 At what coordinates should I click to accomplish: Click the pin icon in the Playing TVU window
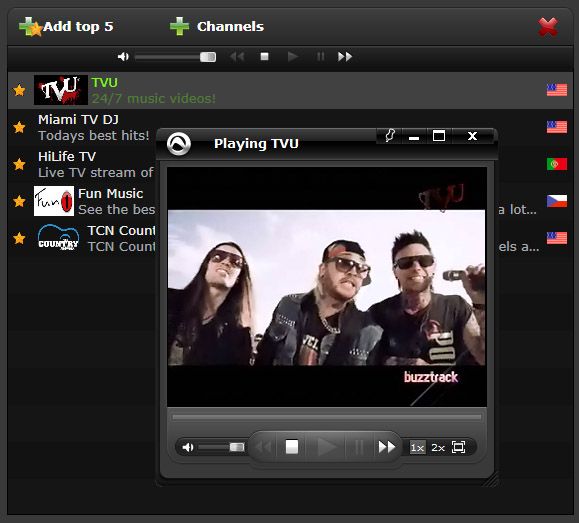coord(390,136)
